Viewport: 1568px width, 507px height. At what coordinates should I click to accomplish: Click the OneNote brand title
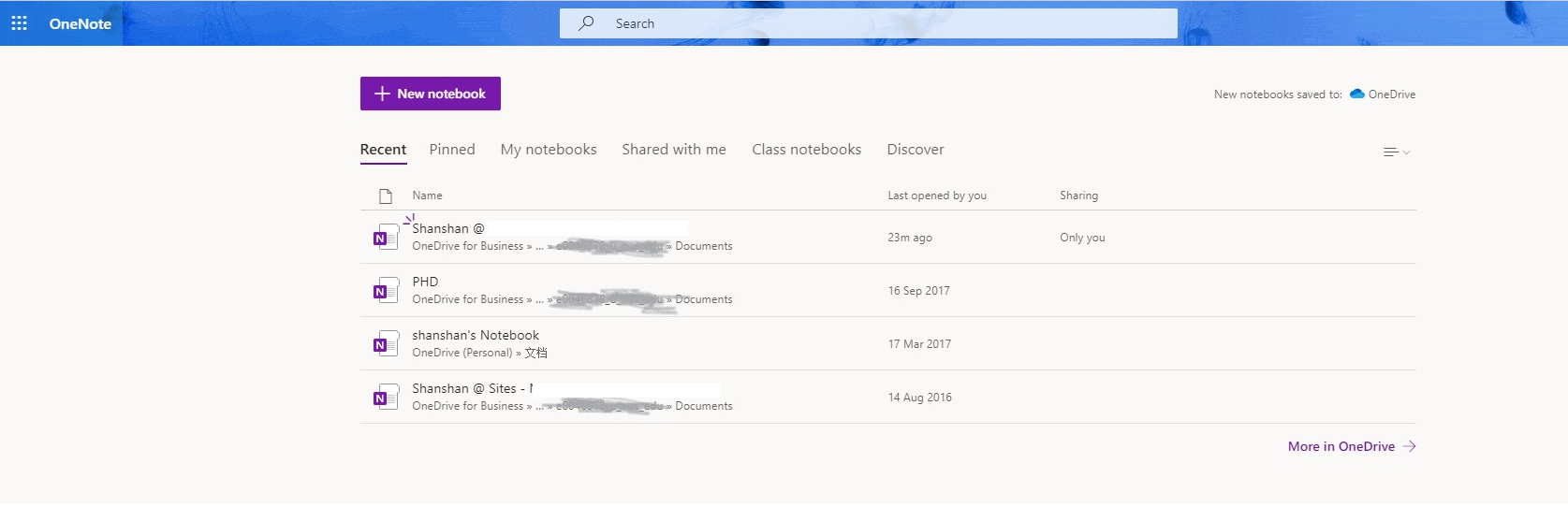click(81, 24)
